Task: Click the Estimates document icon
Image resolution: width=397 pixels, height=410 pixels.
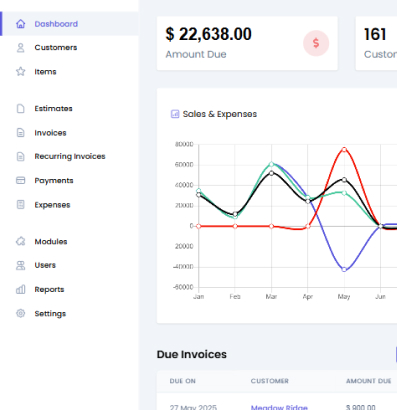Action: coord(21,109)
